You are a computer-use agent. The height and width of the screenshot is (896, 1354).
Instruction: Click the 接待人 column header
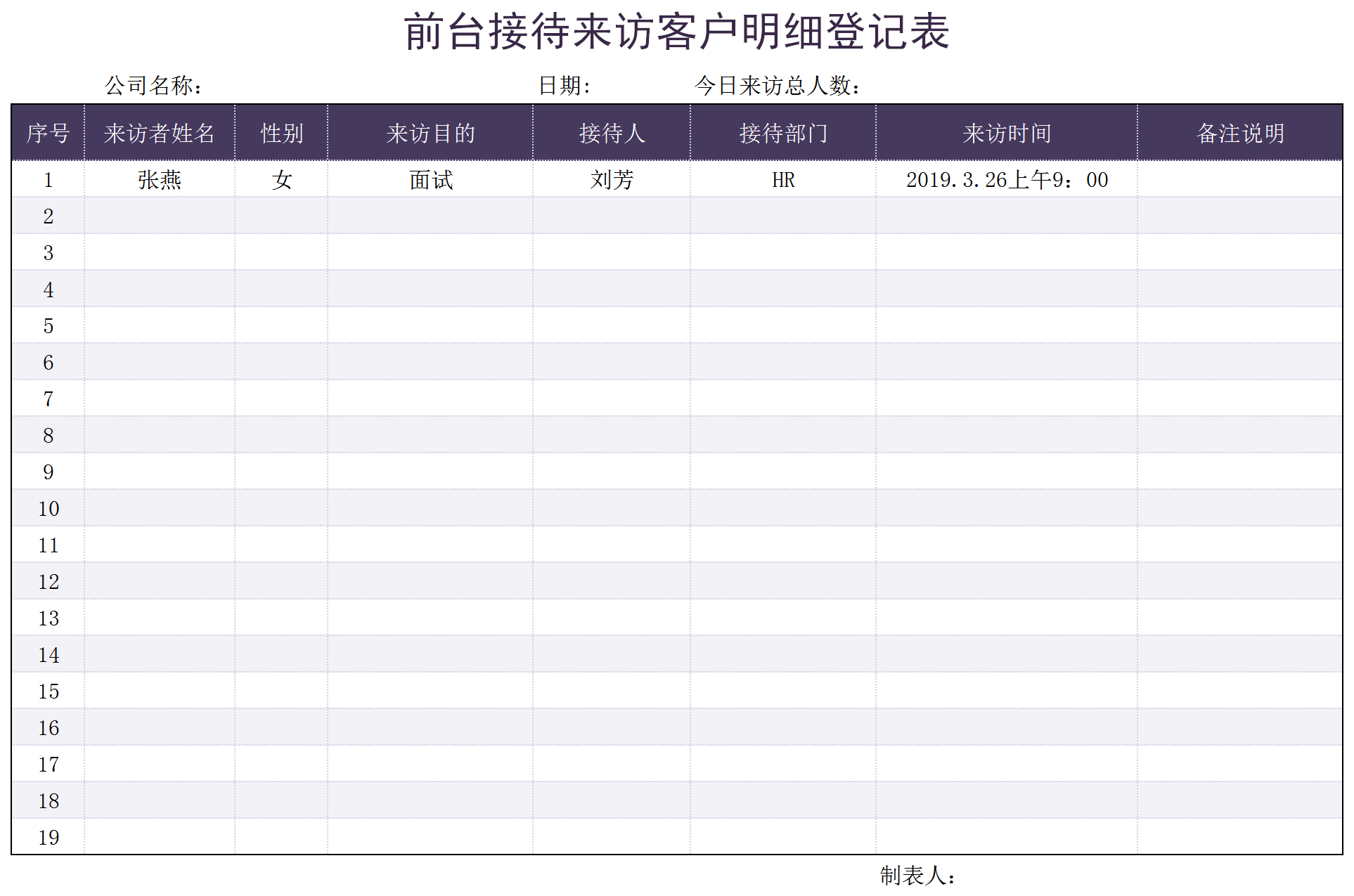(612, 133)
